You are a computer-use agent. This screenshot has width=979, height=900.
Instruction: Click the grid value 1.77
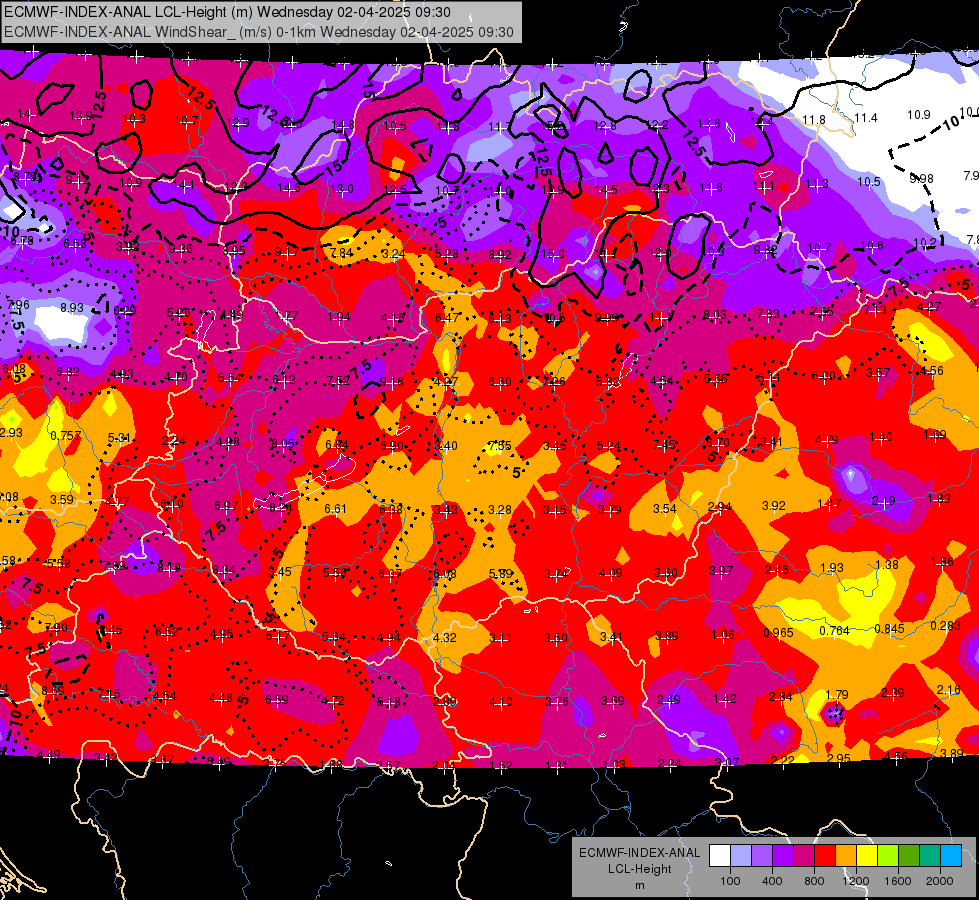point(286,316)
